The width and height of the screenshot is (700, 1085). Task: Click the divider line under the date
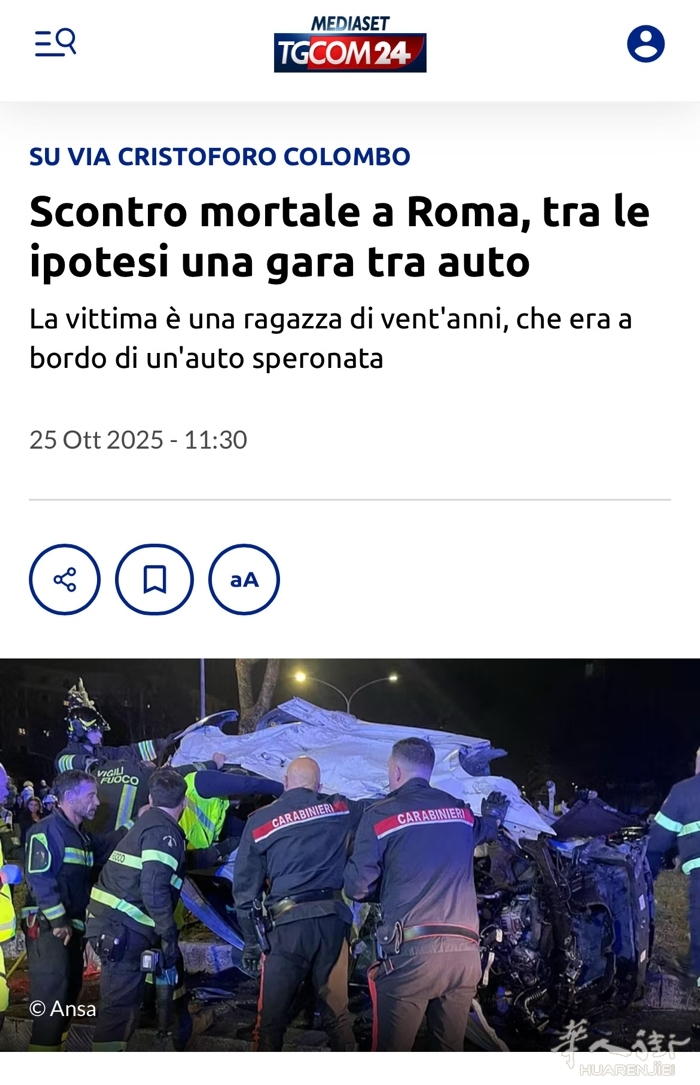tap(350, 499)
